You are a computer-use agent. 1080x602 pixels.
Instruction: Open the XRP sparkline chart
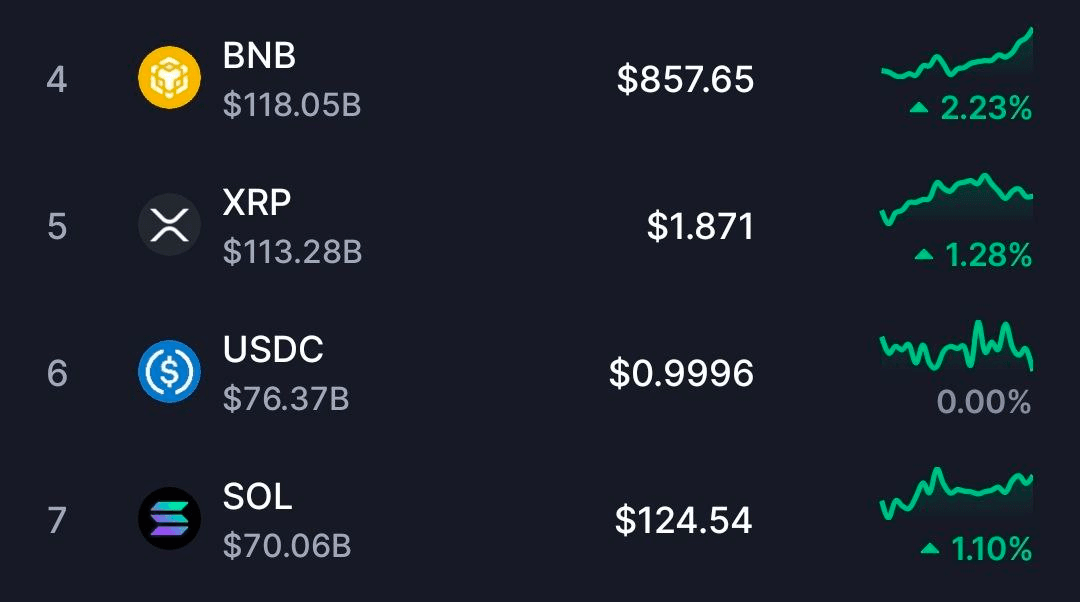(956, 200)
